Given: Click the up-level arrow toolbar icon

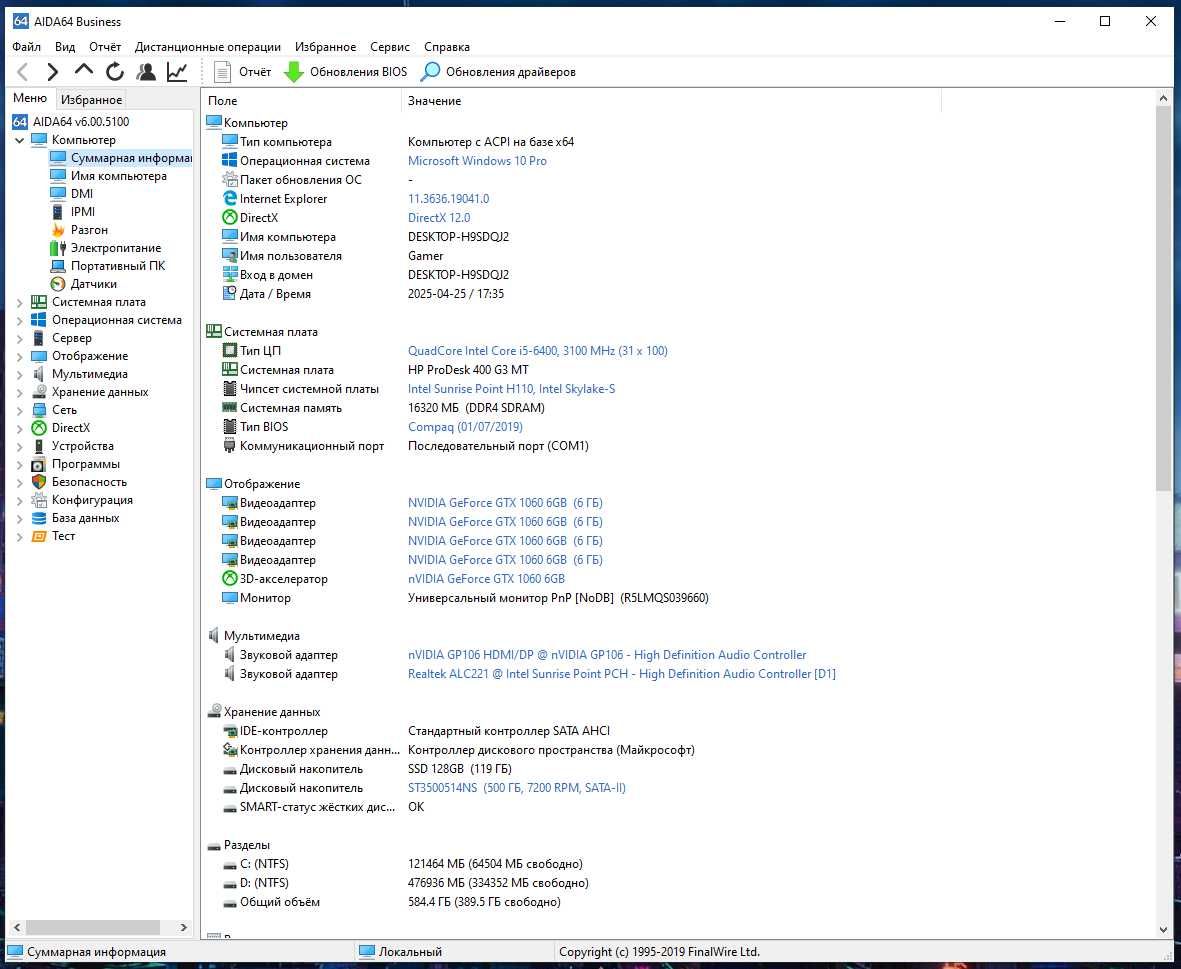Looking at the screenshot, I should click(84, 72).
